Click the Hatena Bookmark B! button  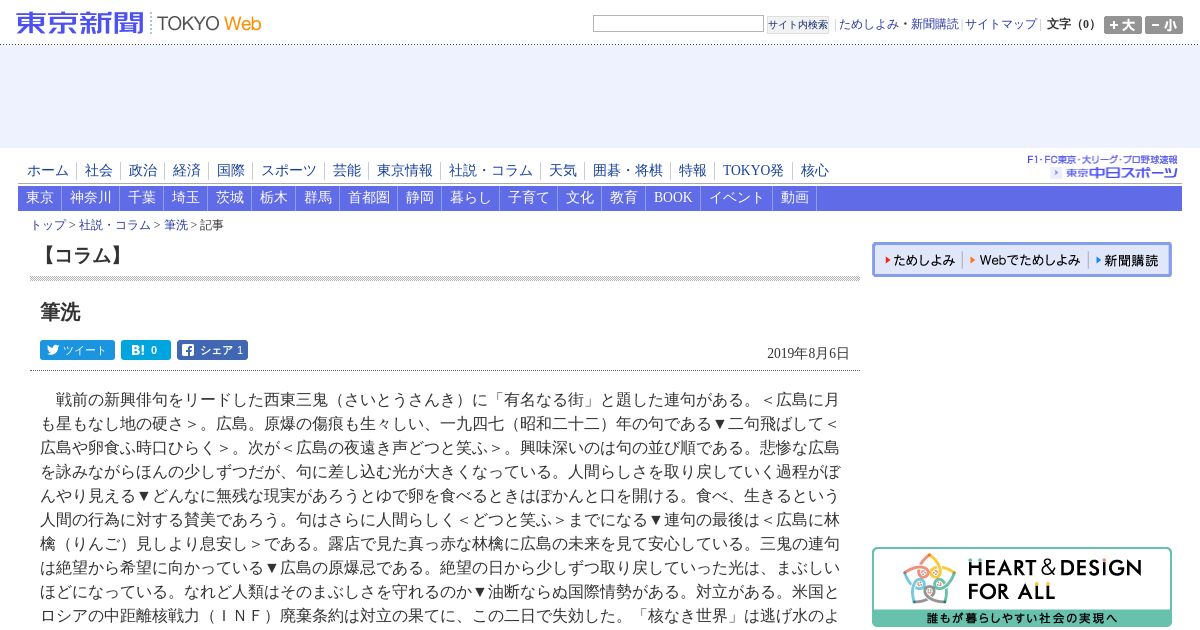coord(146,350)
